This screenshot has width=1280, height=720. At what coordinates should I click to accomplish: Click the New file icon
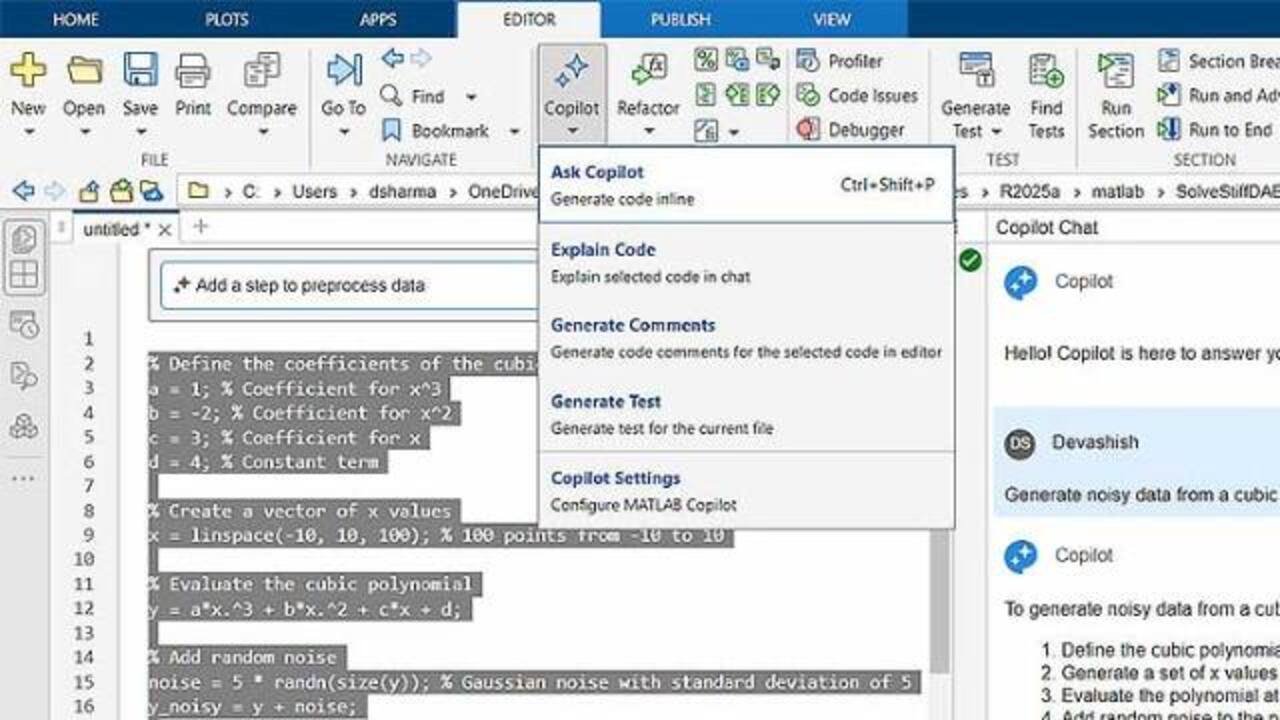click(x=28, y=72)
